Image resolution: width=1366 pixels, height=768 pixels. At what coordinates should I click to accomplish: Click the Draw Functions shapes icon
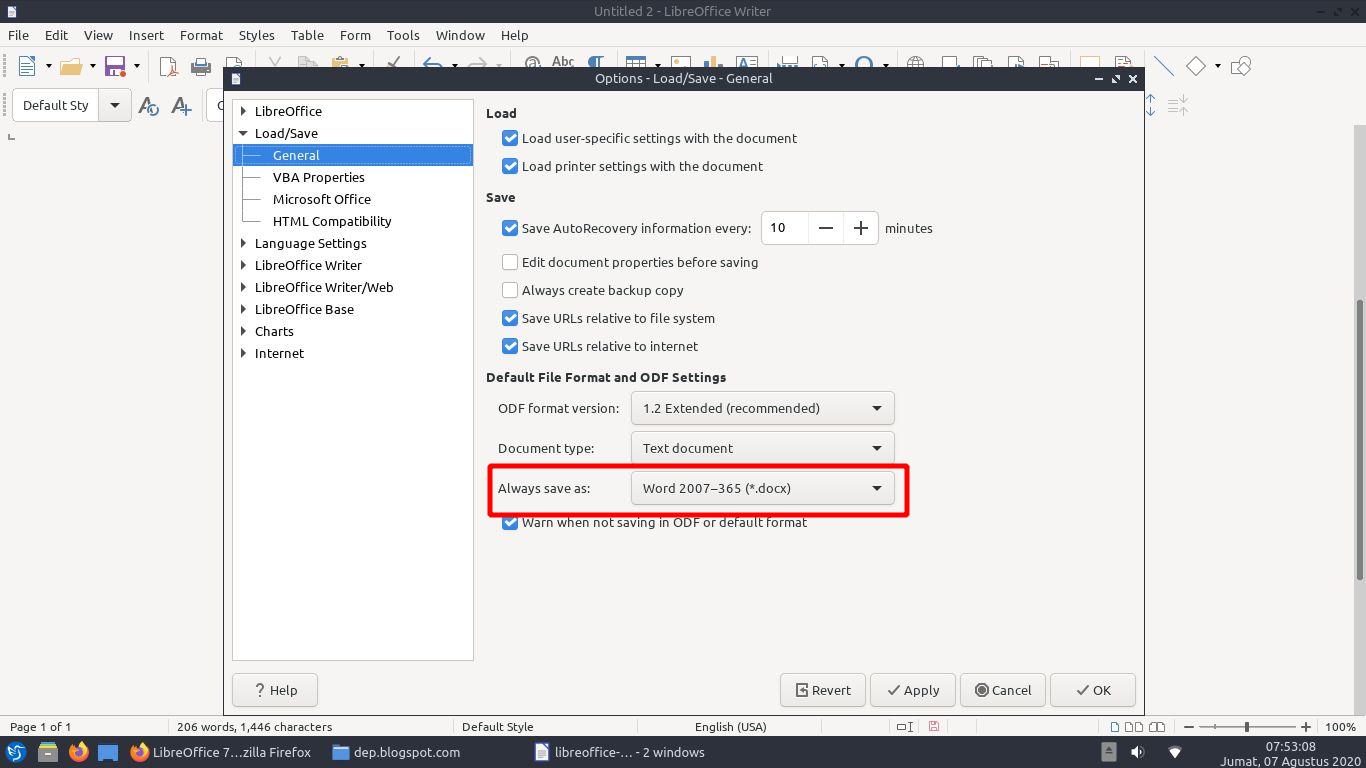[x=1241, y=66]
